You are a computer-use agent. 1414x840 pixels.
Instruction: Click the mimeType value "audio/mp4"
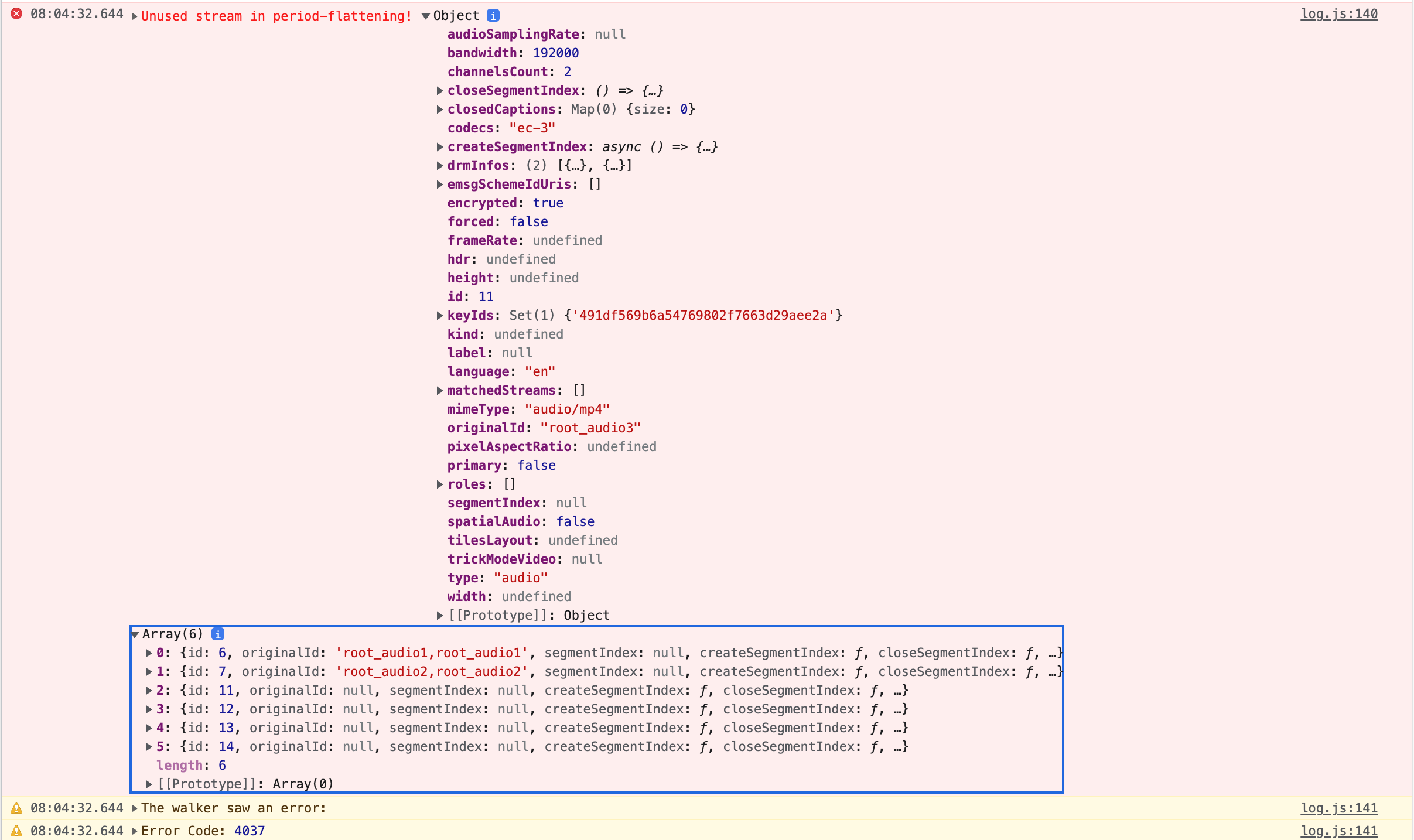click(567, 409)
